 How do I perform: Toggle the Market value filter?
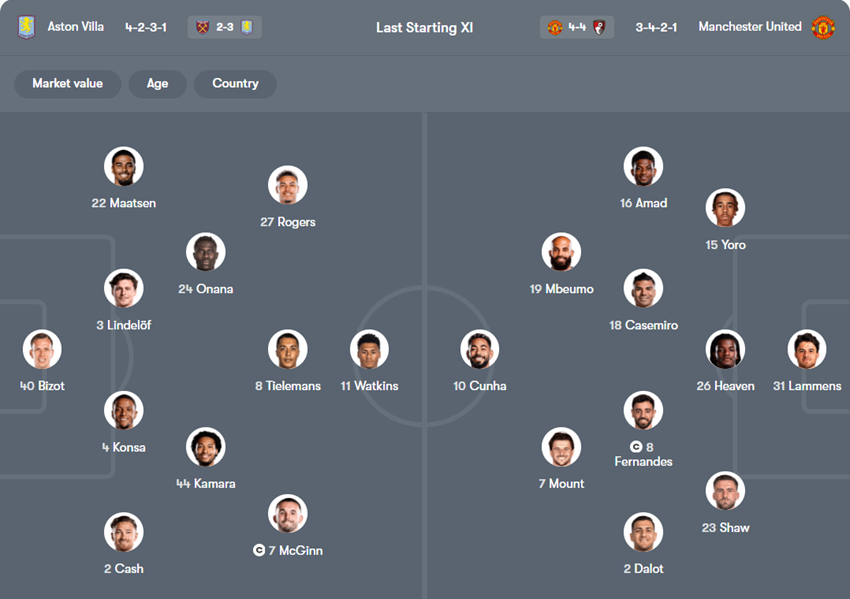coord(67,84)
